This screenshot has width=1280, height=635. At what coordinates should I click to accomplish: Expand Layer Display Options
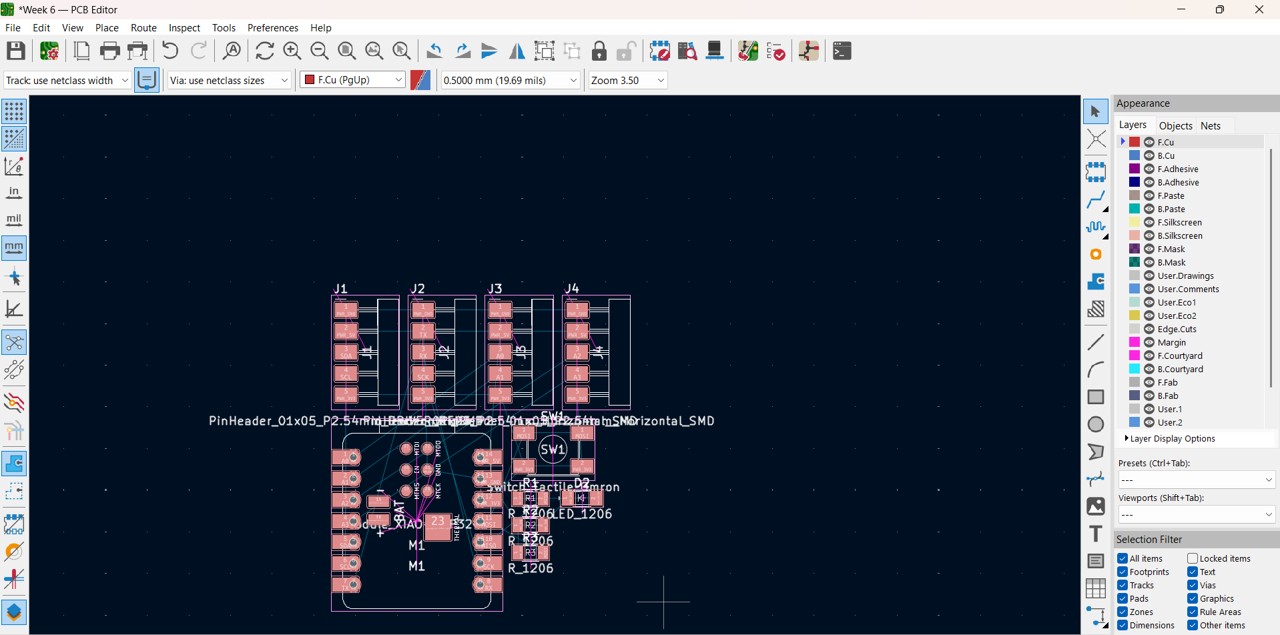point(1170,439)
